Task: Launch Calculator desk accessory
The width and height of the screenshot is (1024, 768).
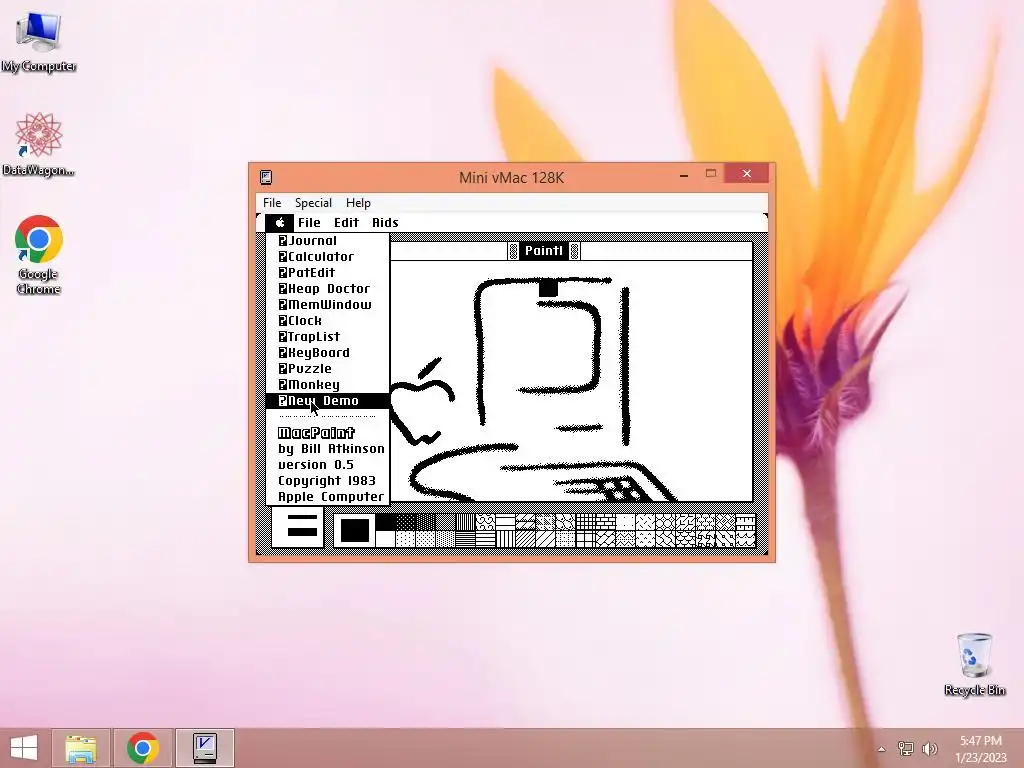Action: click(x=327, y=257)
